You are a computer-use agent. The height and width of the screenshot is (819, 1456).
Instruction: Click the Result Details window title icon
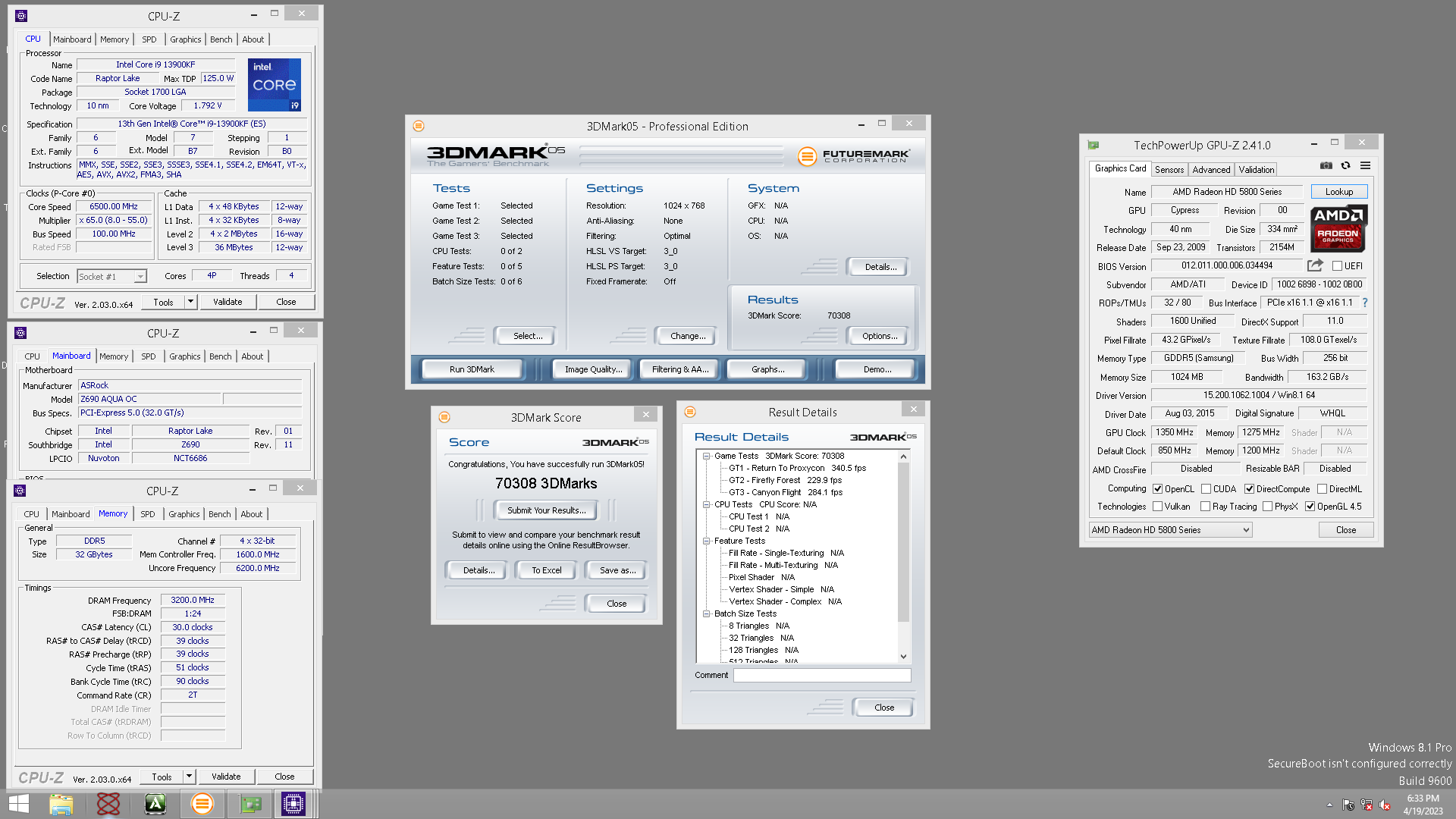pyautogui.click(x=690, y=412)
